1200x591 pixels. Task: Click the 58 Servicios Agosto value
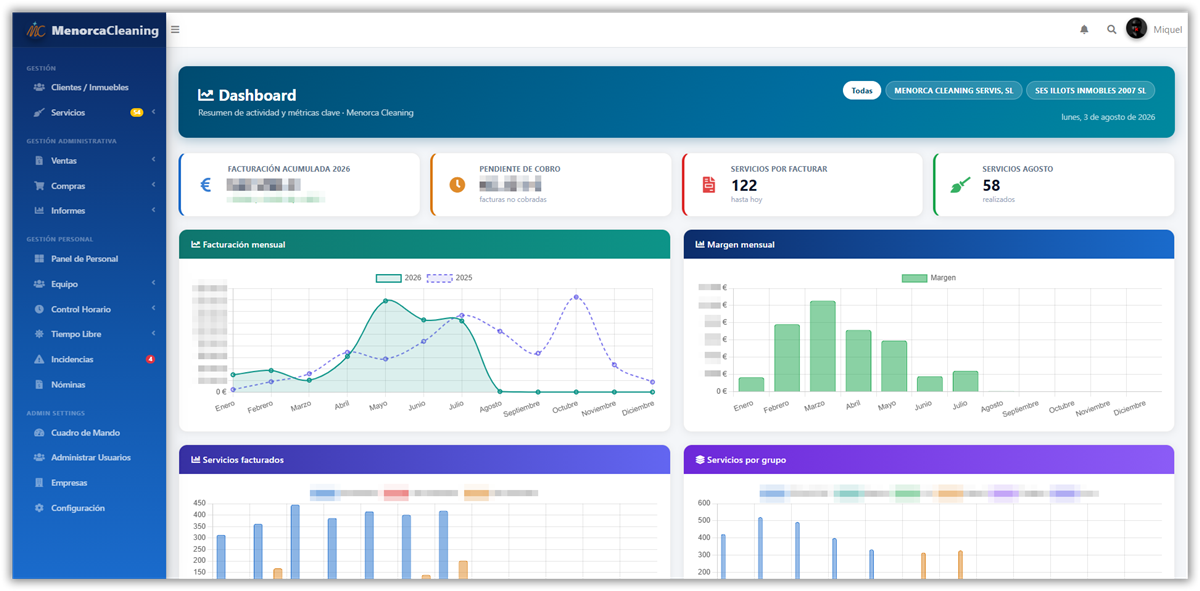tap(991, 185)
